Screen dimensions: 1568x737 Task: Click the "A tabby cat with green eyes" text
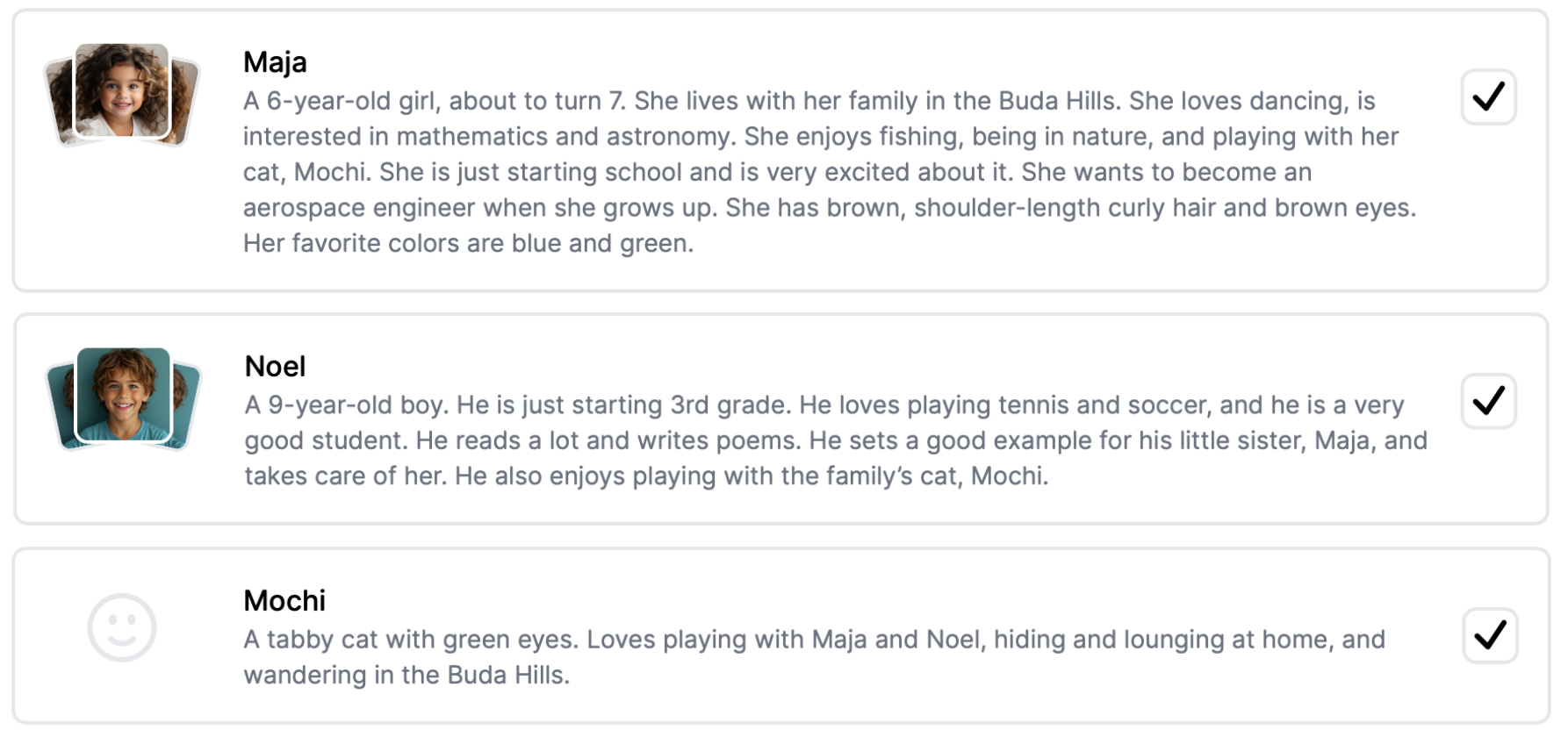(409, 640)
